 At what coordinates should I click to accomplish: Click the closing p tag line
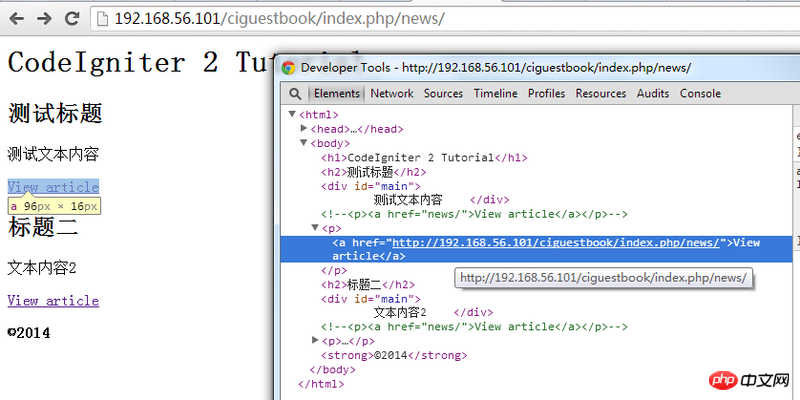pyautogui.click(x=334, y=270)
